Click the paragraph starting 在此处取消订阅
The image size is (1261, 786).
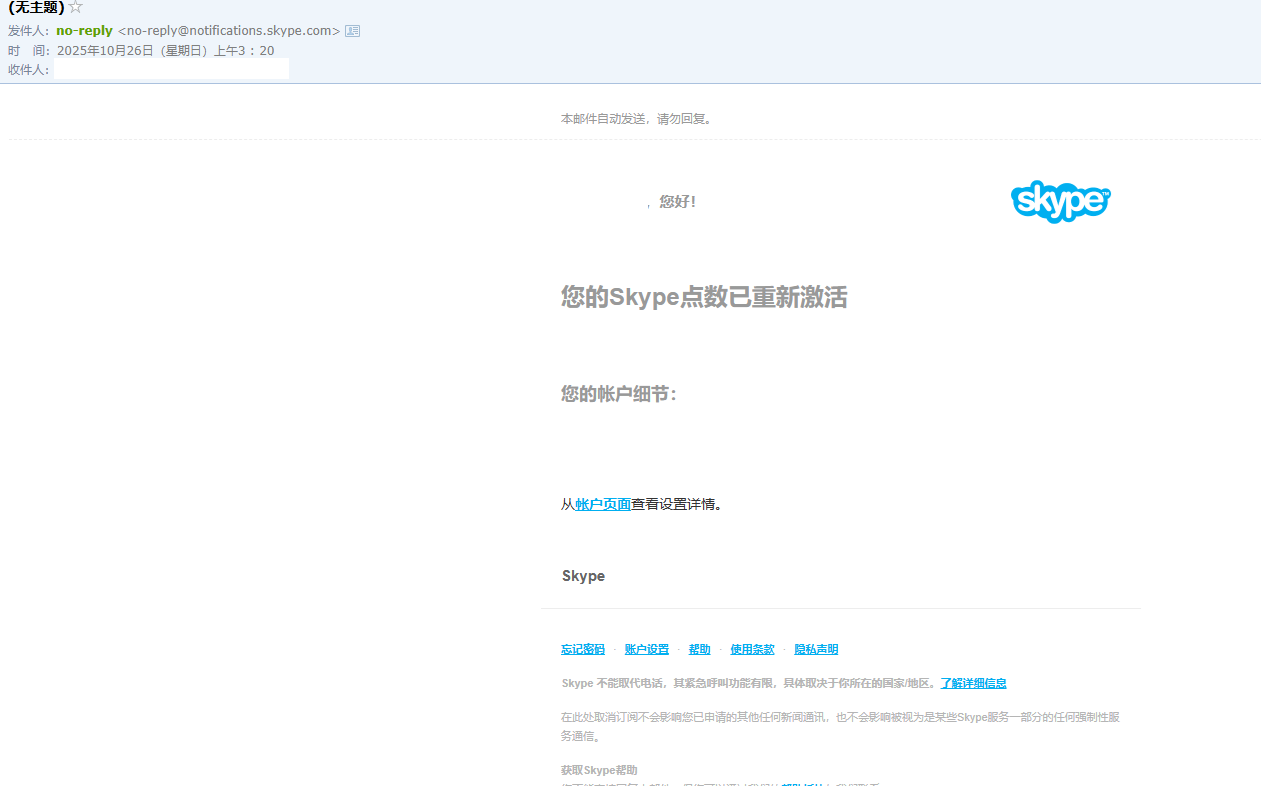tap(840, 727)
